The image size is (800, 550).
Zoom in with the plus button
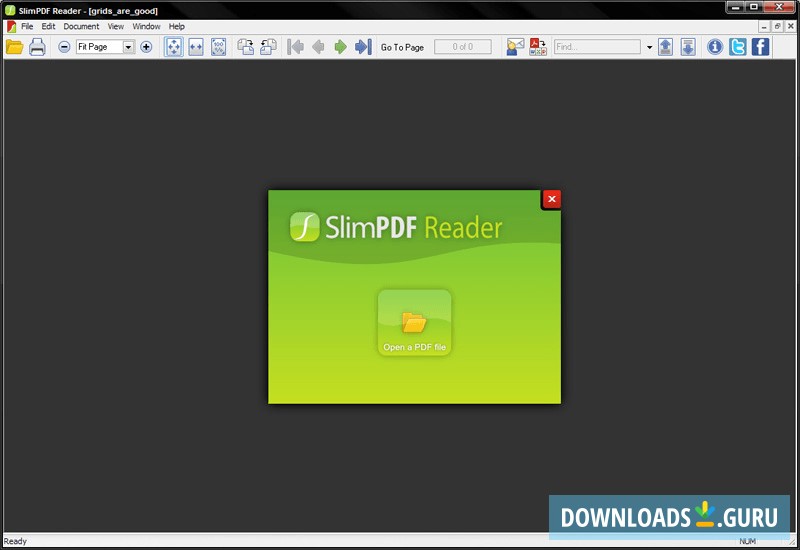[x=146, y=47]
